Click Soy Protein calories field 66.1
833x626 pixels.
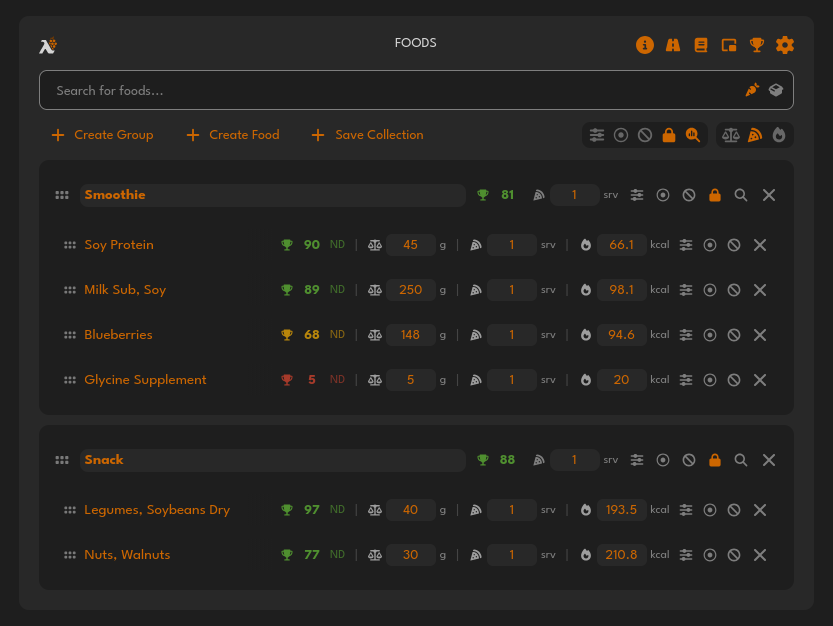[x=622, y=245]
